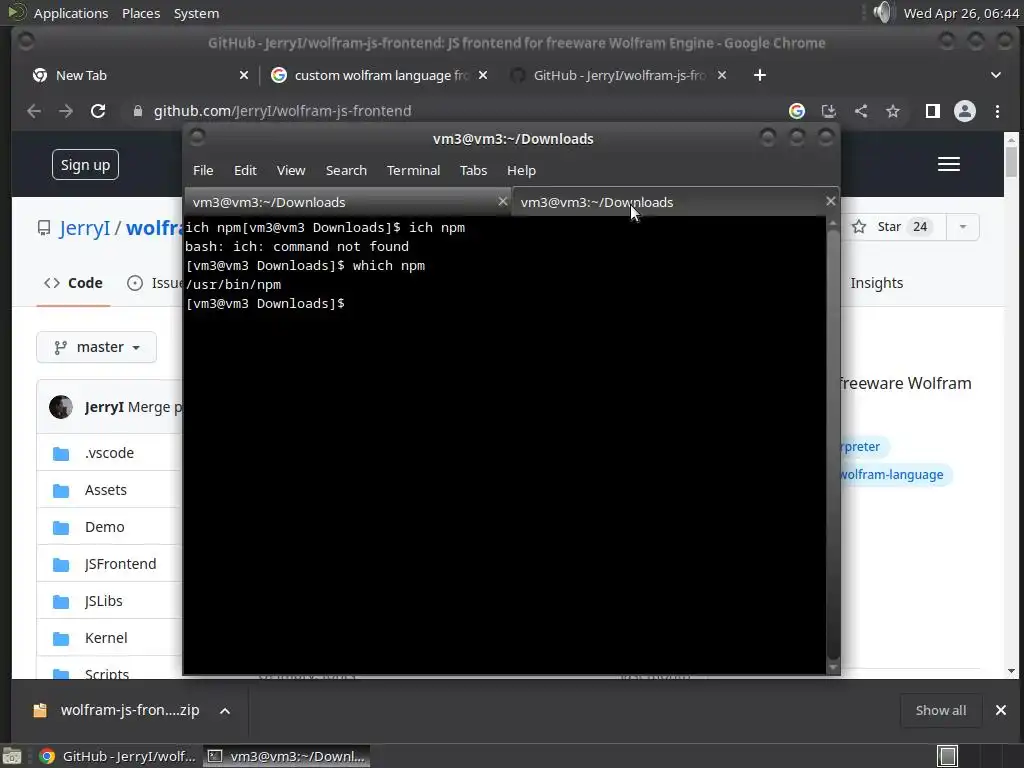
Task: Click the Sign up button on GitHub
Action: 86,165
